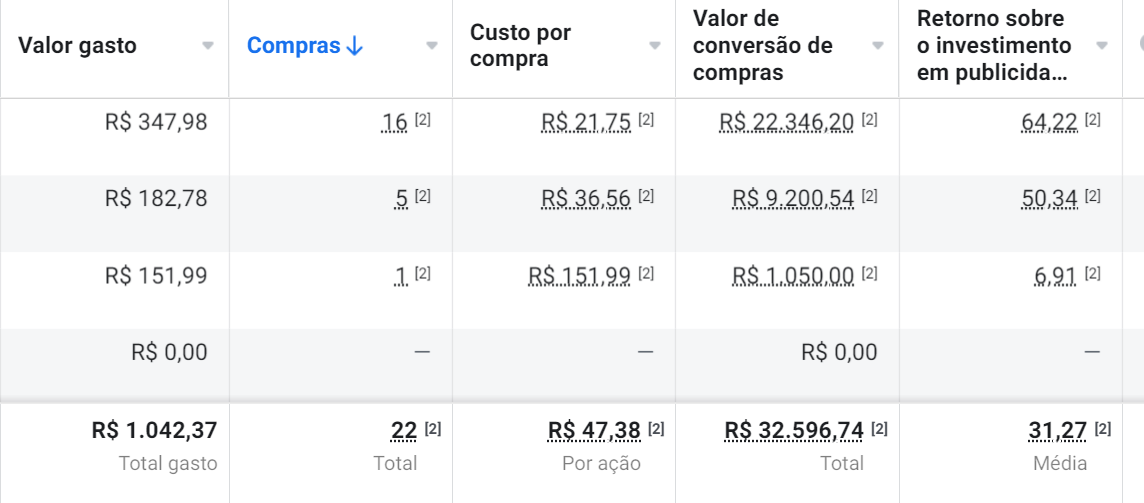Click the footnote [2] next to 16 purchases
1144x503 pixels.
[423, 120]
